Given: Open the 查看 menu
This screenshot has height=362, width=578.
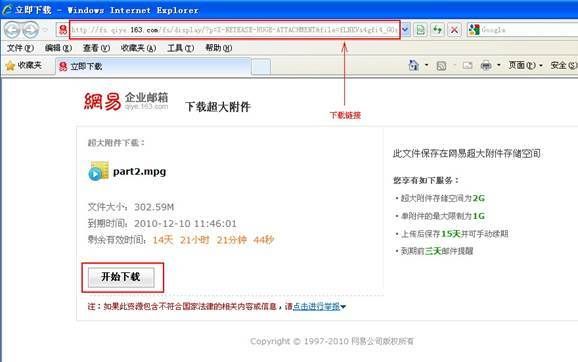Looking at the screenshot, I should point(96,48).
